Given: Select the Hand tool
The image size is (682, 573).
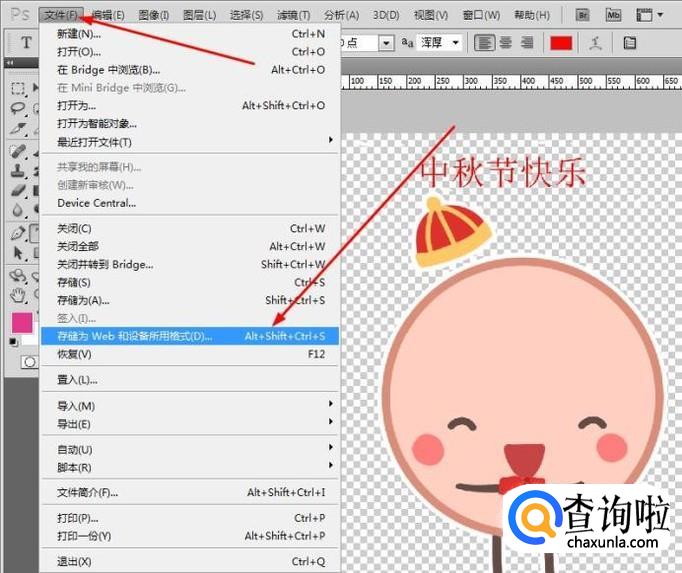Looking at the screenshot, I should coord(18,295).
